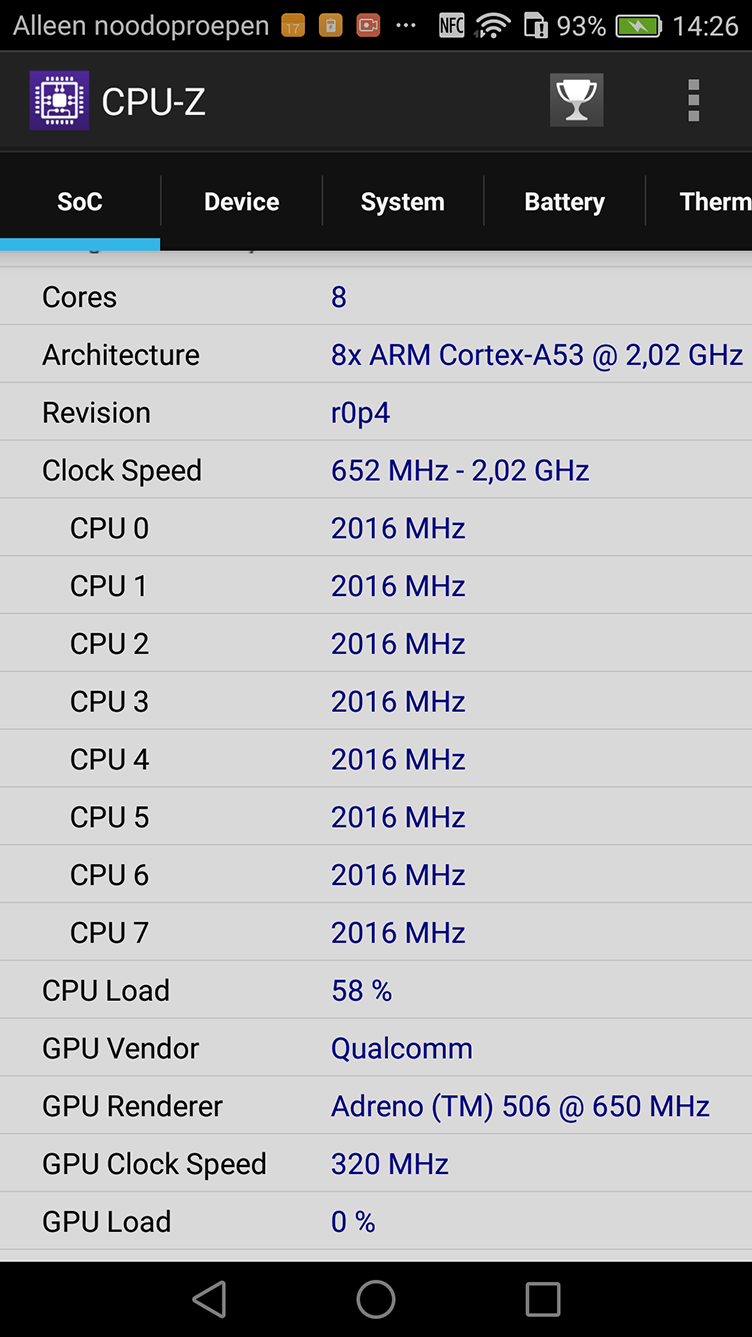
Task: Open recent apps square button
Action: (543, 1299)
